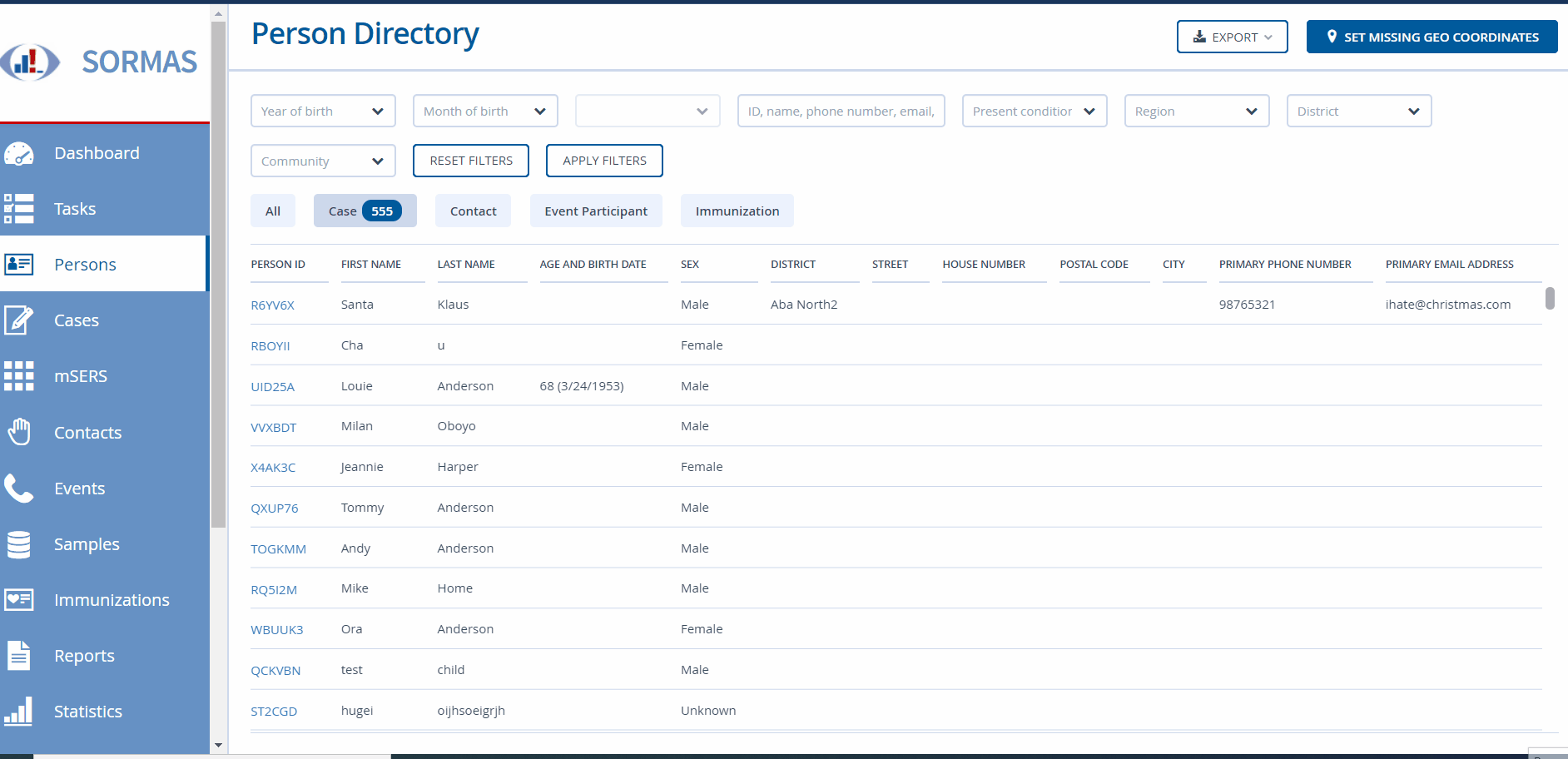Click the Cases pencil icon
The image size is (1568, 759).
[x=18, y=320]
